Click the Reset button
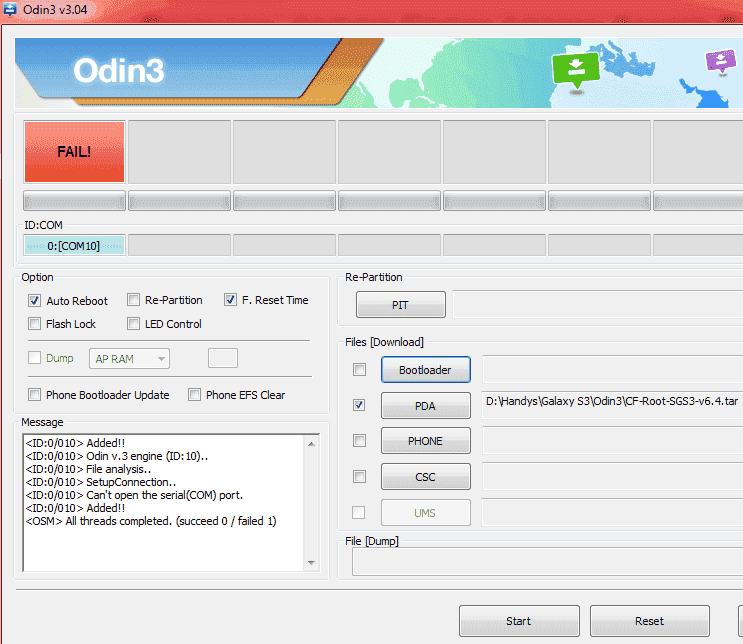This screenshot has width=743, height=644. 650,621
